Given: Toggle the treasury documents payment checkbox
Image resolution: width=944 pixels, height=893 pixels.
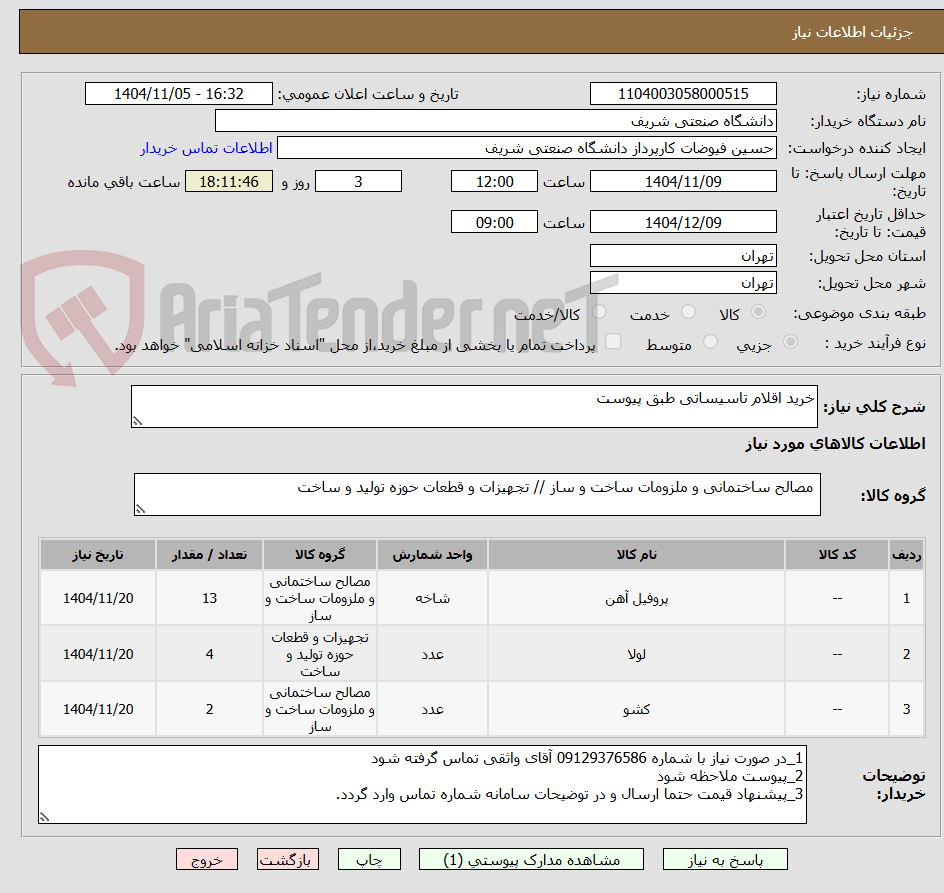Looking at the screenshot, I should (613, 341).
